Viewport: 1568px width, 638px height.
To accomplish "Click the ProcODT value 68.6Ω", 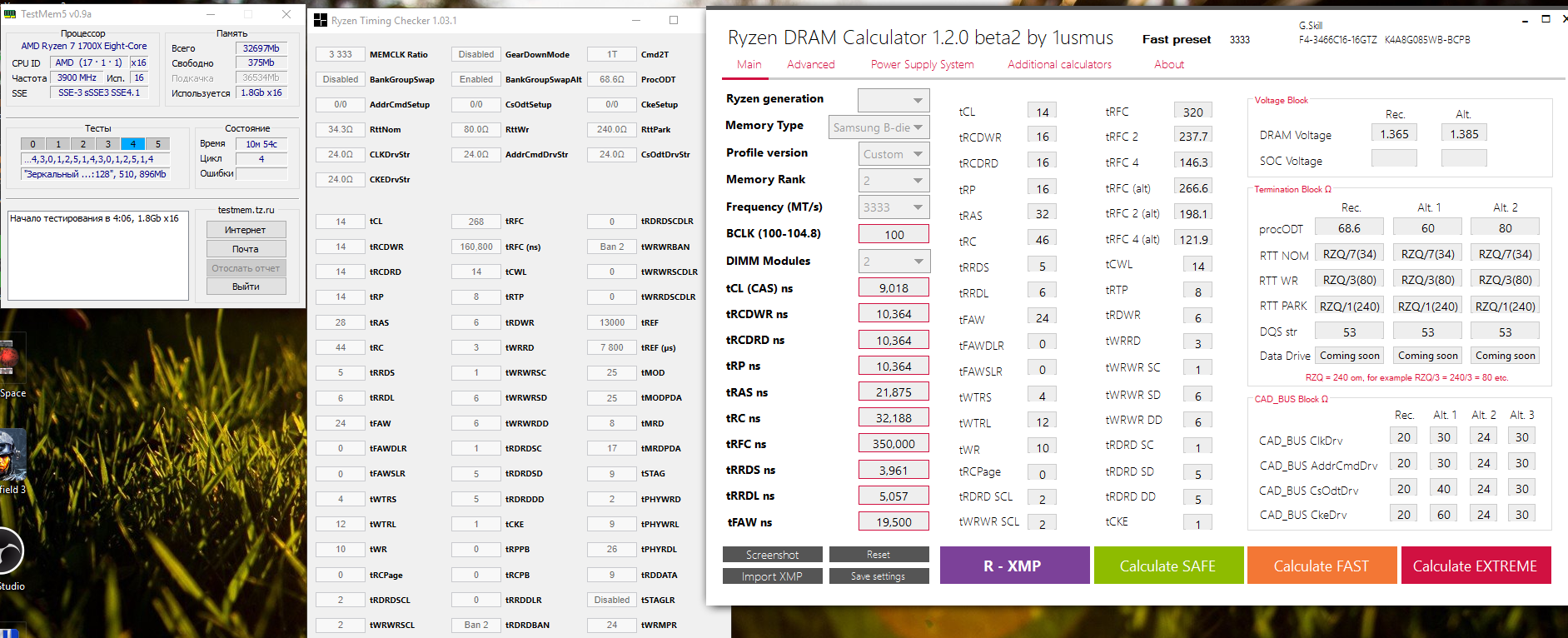I will (612, 79).
